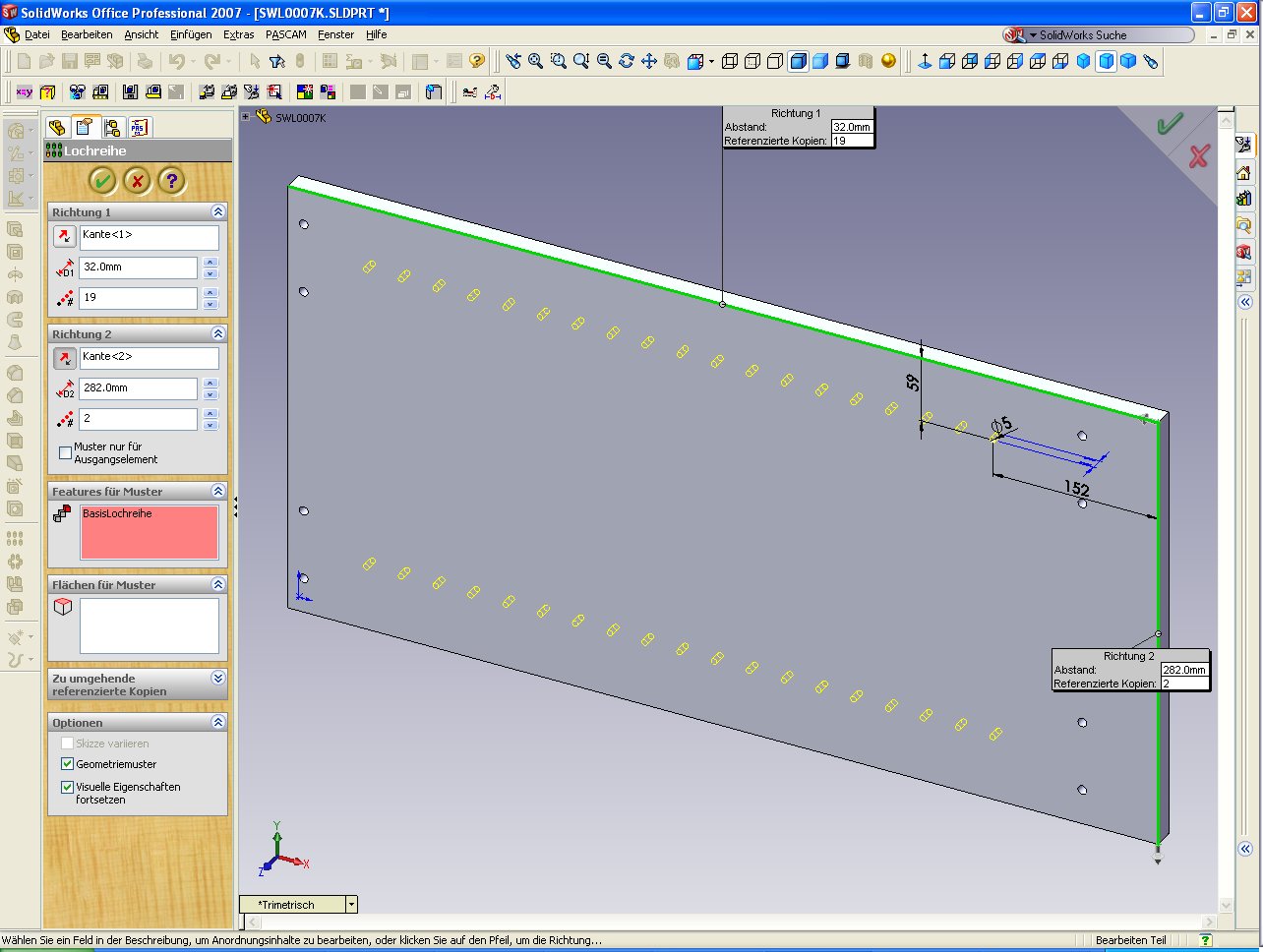Uncheck Visuelle Eigenschaften fortsetzen
1263x952 pixels.
[x=67, y=787]
